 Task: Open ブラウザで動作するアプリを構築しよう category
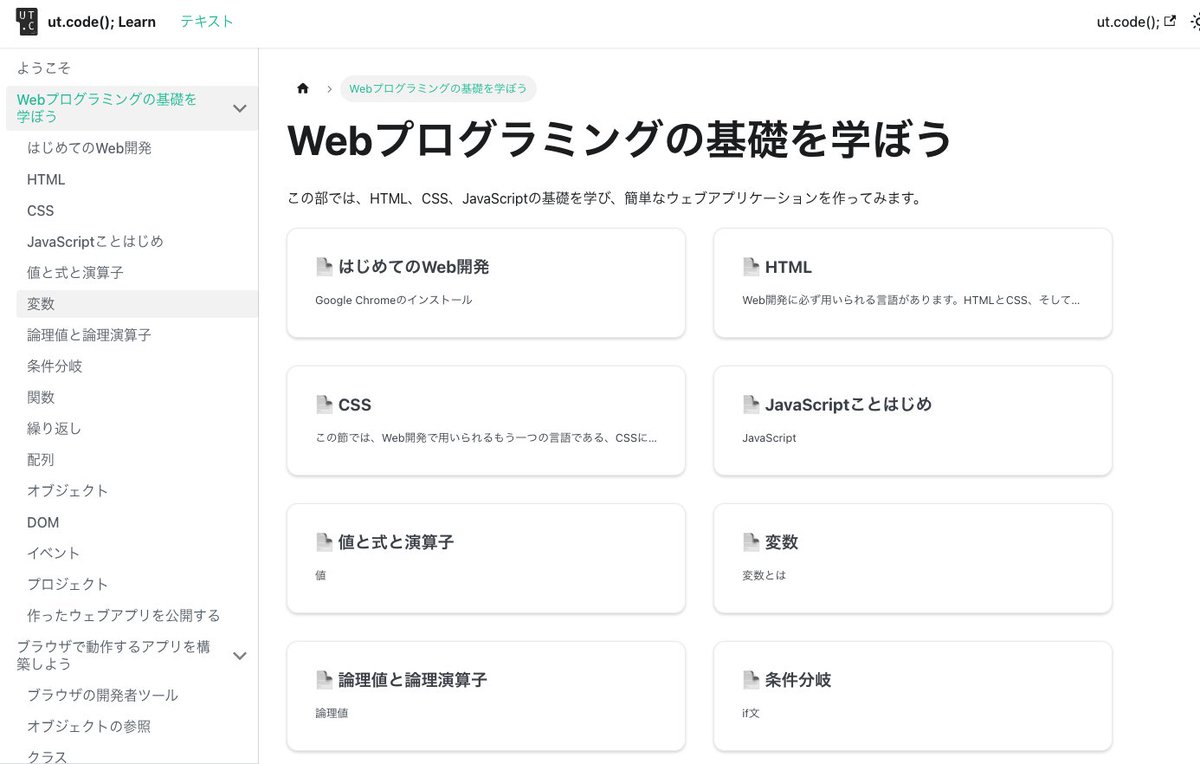click(x=113, y=656)
